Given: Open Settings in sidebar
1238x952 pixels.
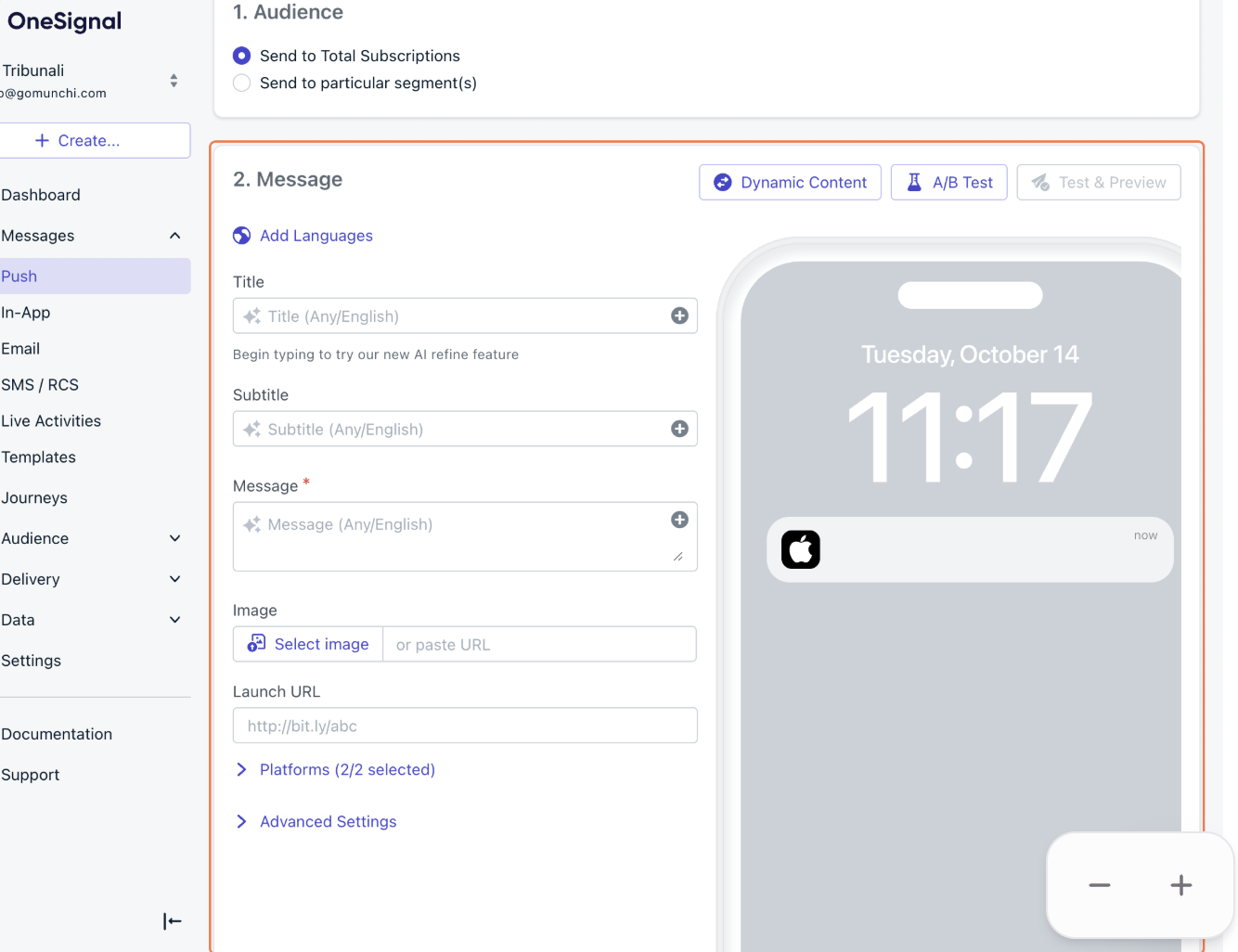Looking at the screenshot, I should [32, 661].
